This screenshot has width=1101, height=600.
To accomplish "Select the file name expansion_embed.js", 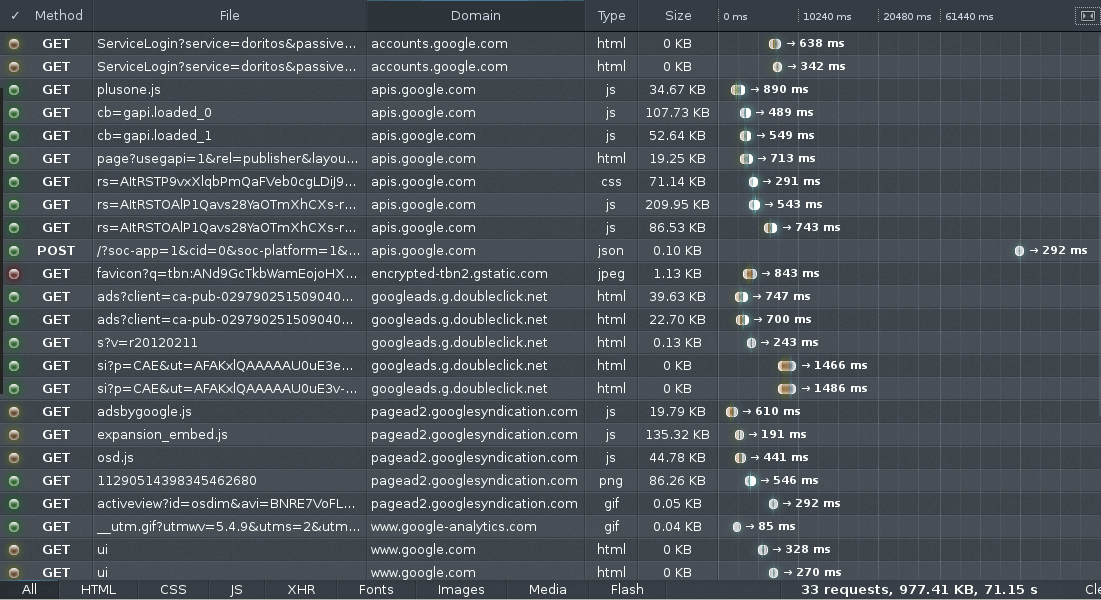I will [162, 435].
